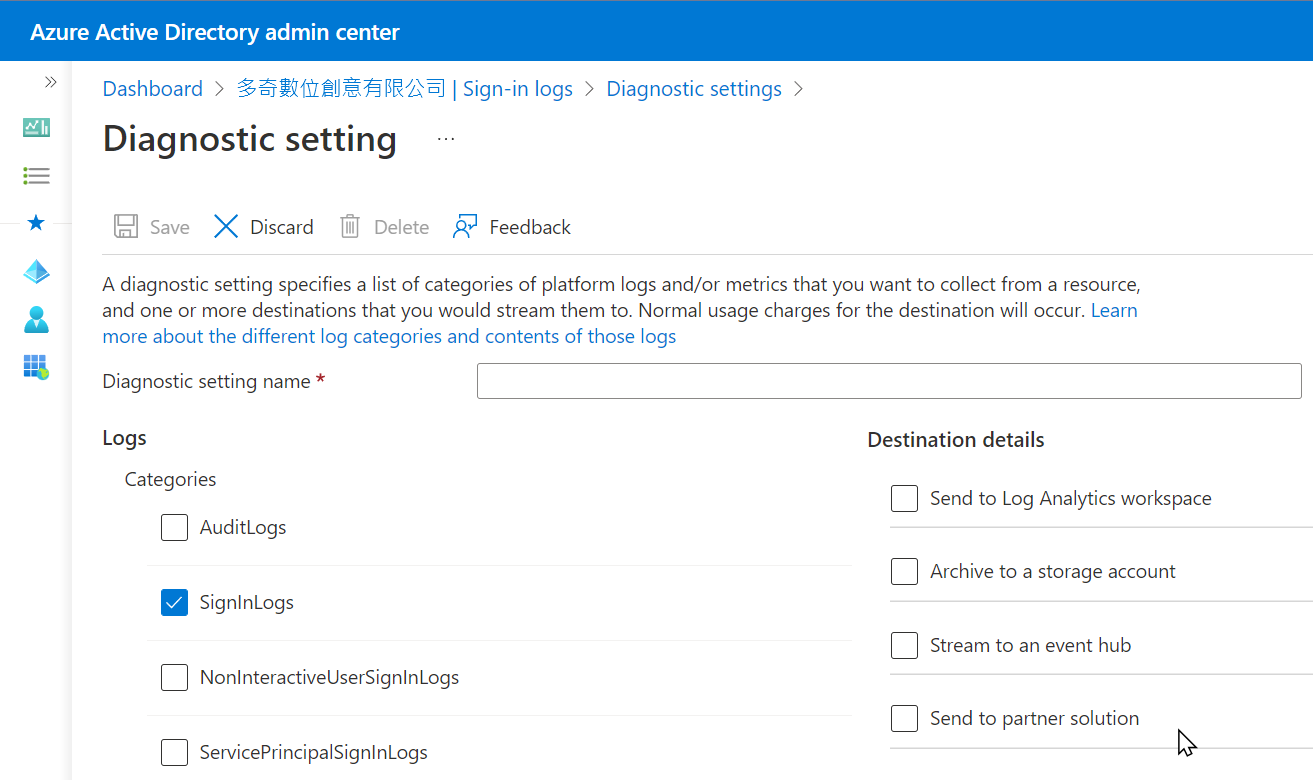Image resolution: width=1313 pixels, height=780 pixels.
Task: Click the Destination details heading
Action: point(956,440)
